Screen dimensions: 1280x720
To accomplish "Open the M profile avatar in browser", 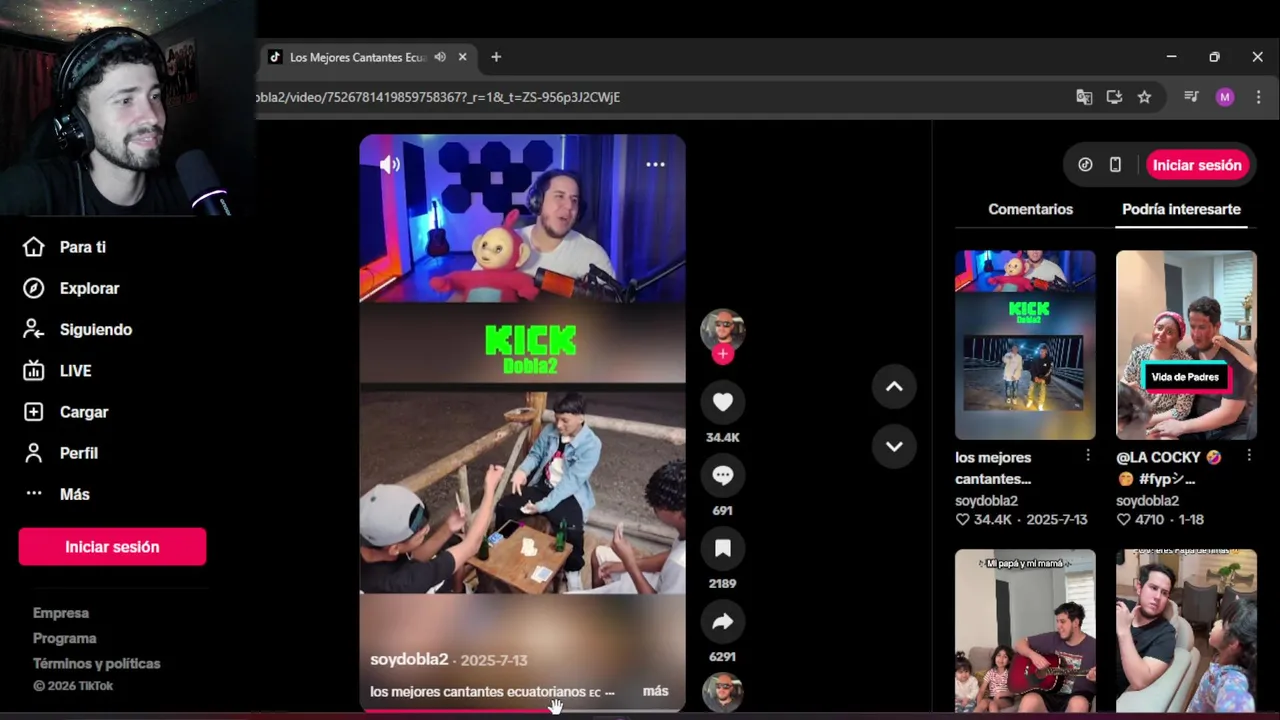I will pos(1225,97).
